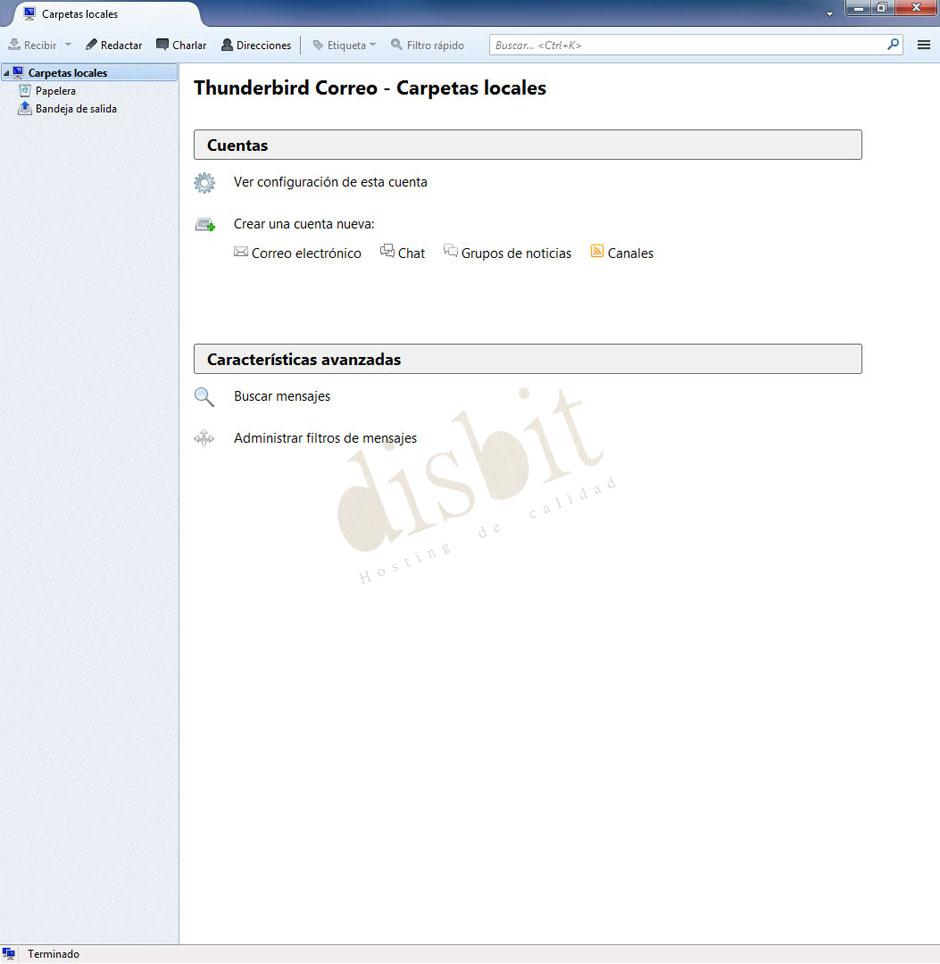Click Ver configuración de esta cuenta
The width and height of the screenshot is (940, 964).
coord(330,182)
